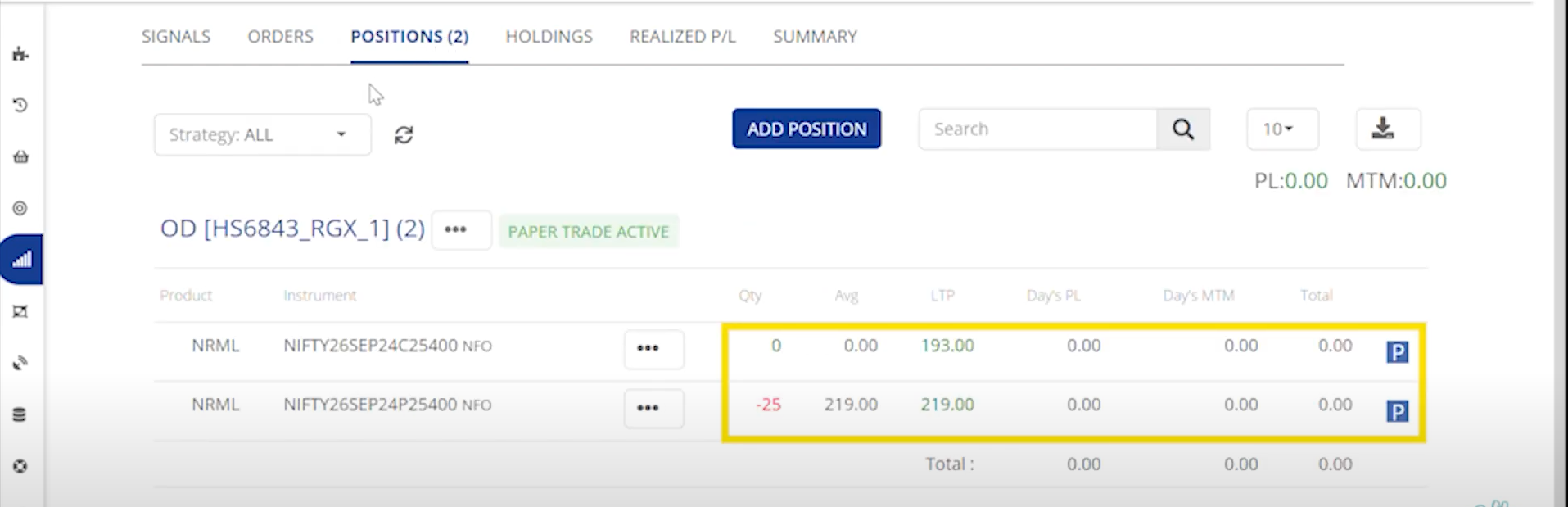Select the active bar chart sidebar icon
The width and height of the screenshot is (1568, 507).
tap(21, 260)
